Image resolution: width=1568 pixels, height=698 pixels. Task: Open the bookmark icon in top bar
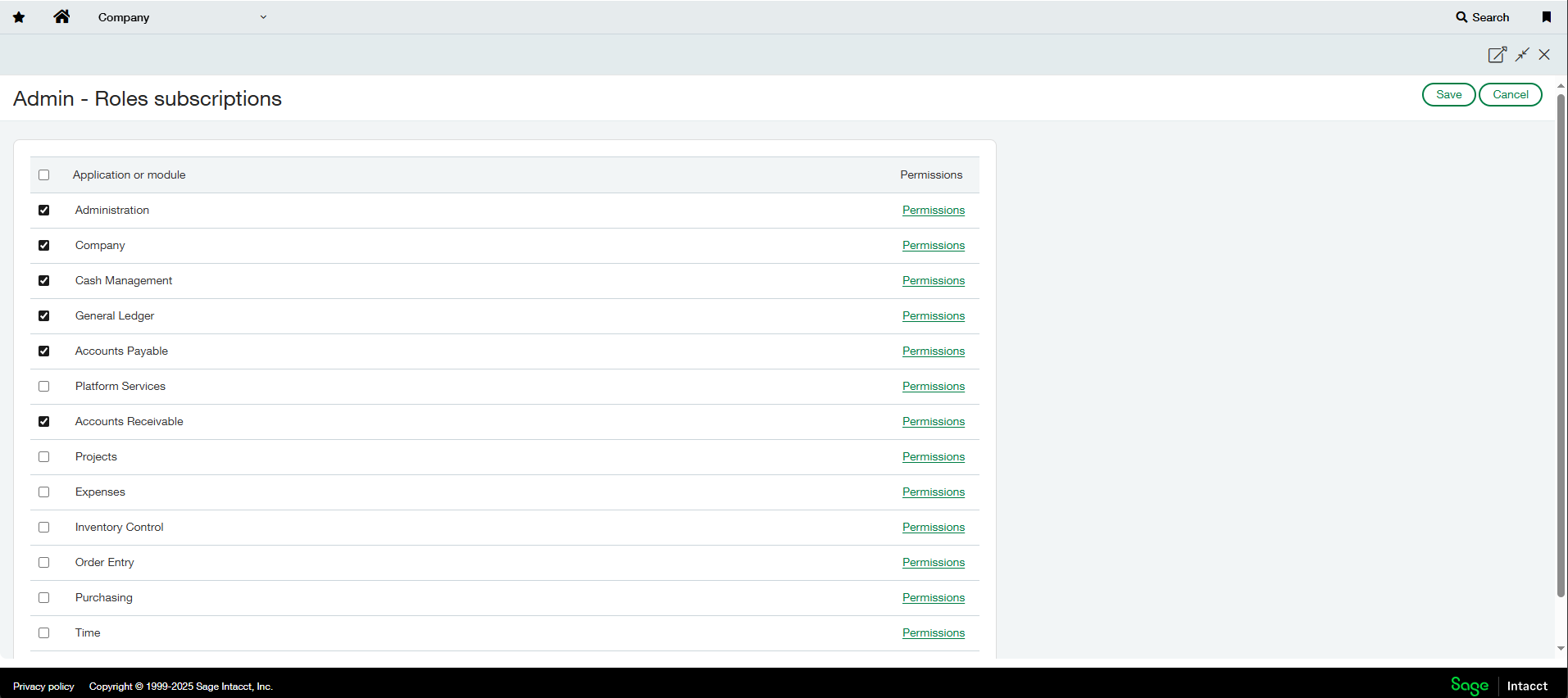(1547, 17)
